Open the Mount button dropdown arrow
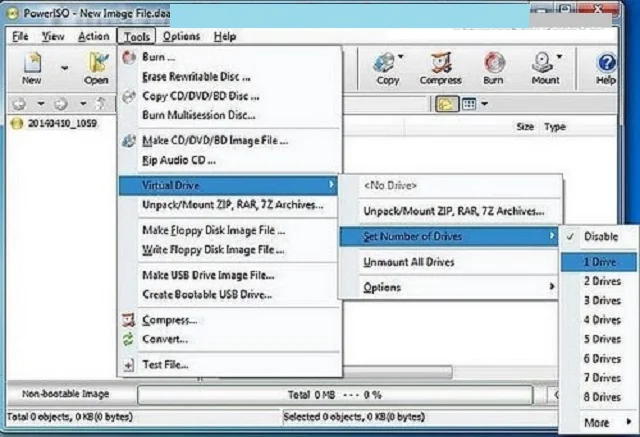 click(559, 57)
